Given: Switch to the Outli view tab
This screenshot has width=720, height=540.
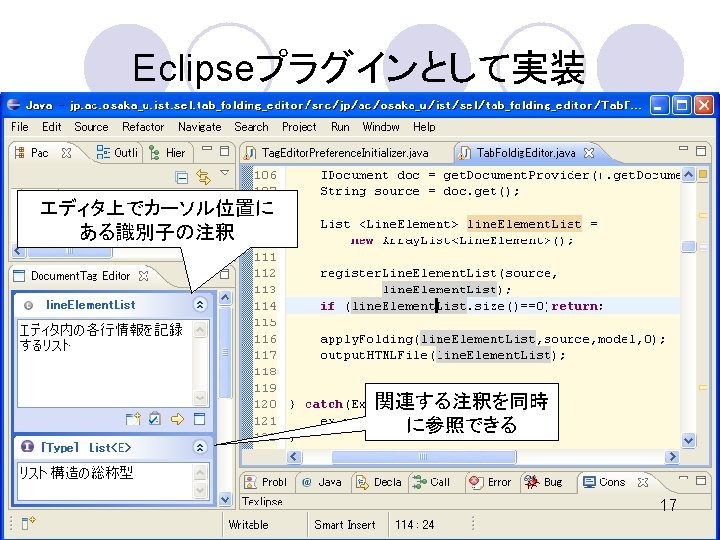Looking at the screenshot, I should (117, 152).
